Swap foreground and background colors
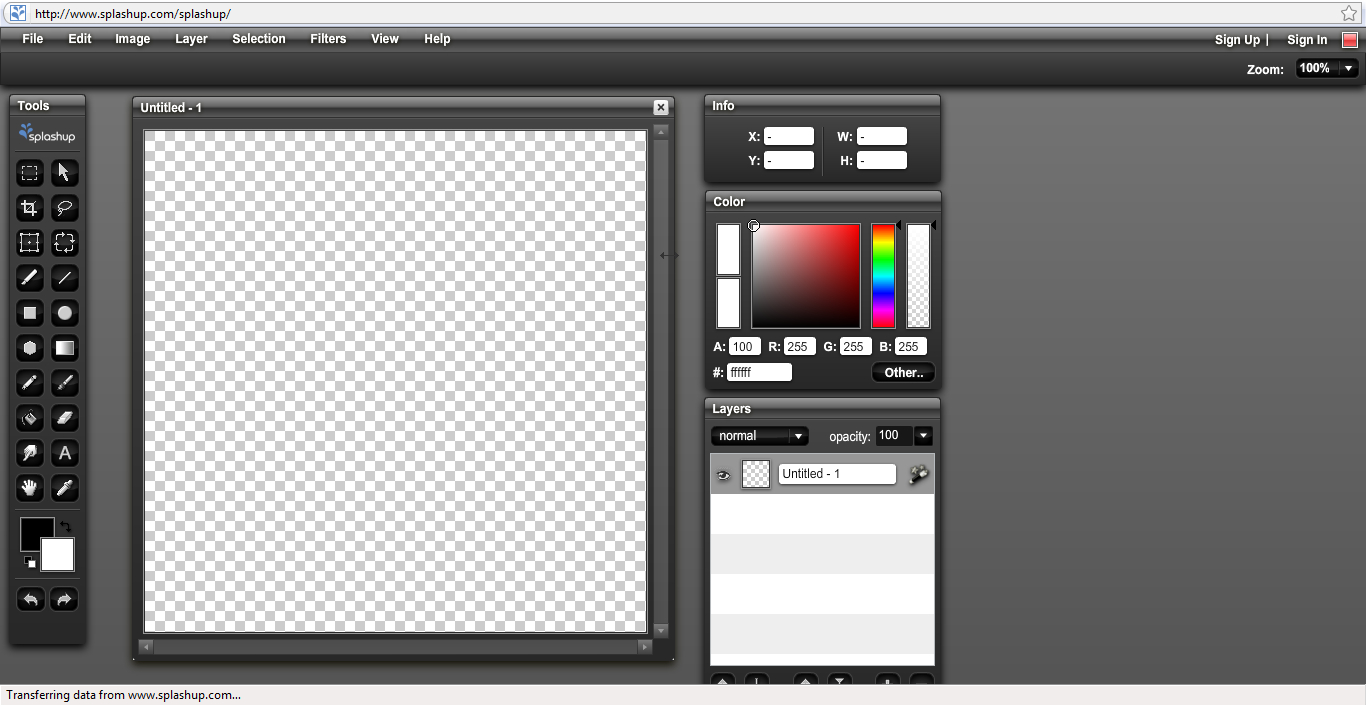 pos(66,526)
